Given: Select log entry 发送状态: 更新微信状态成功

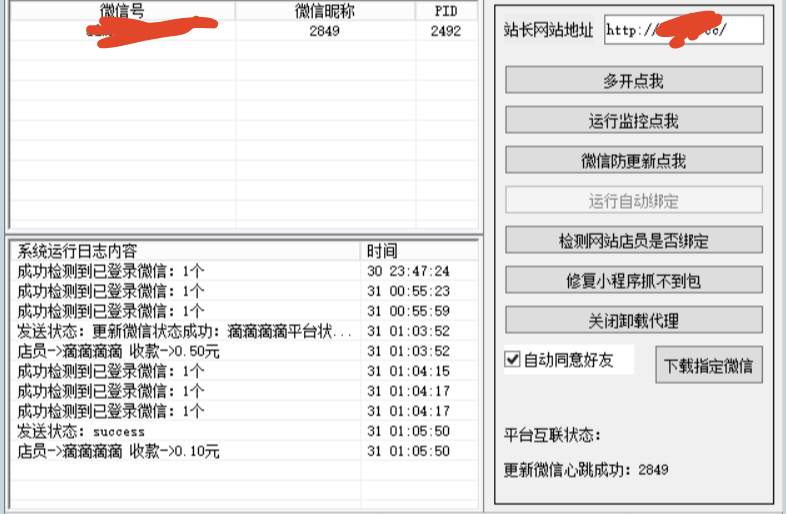Looking at the screenshot, I should click(244, 331).
